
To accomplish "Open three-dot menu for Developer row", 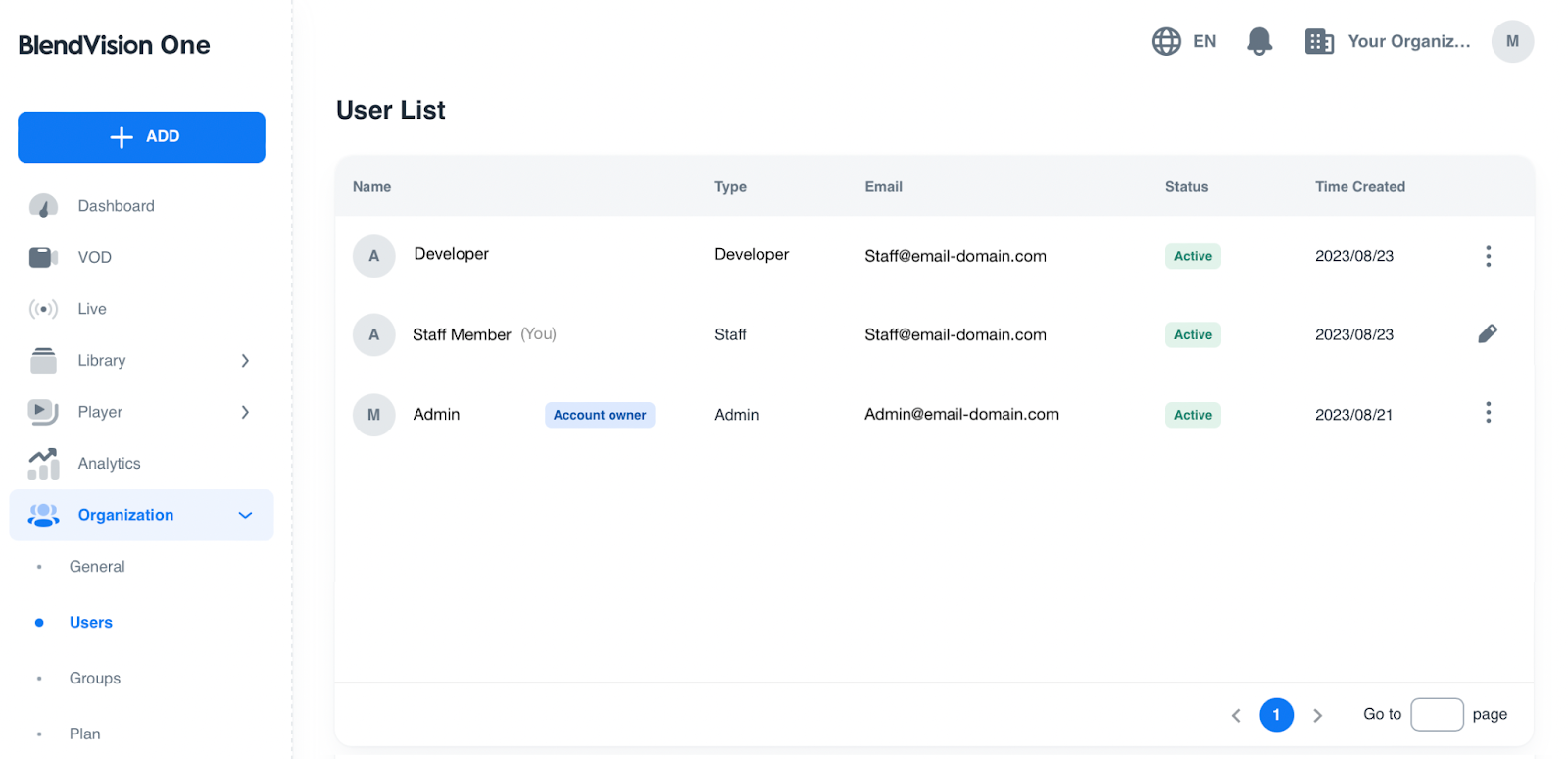I will [1488, 256].
